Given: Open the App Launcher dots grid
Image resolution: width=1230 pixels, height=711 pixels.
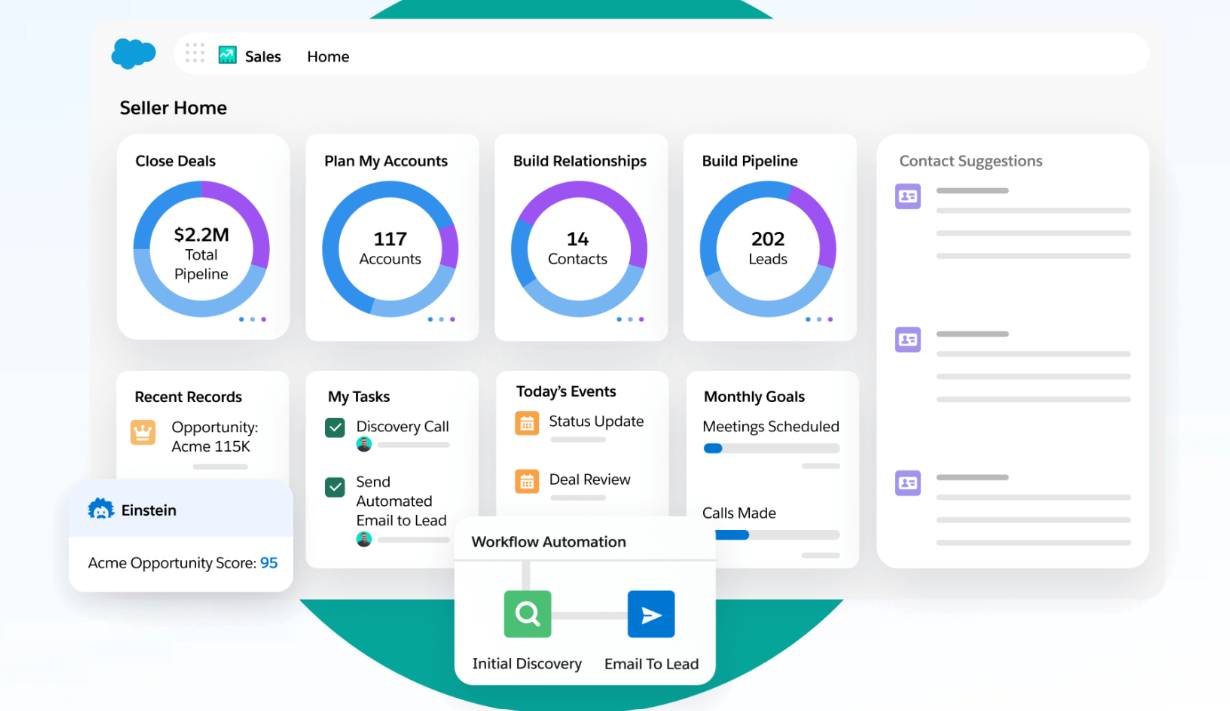Looking at the screenshot, I should [195, 53].
